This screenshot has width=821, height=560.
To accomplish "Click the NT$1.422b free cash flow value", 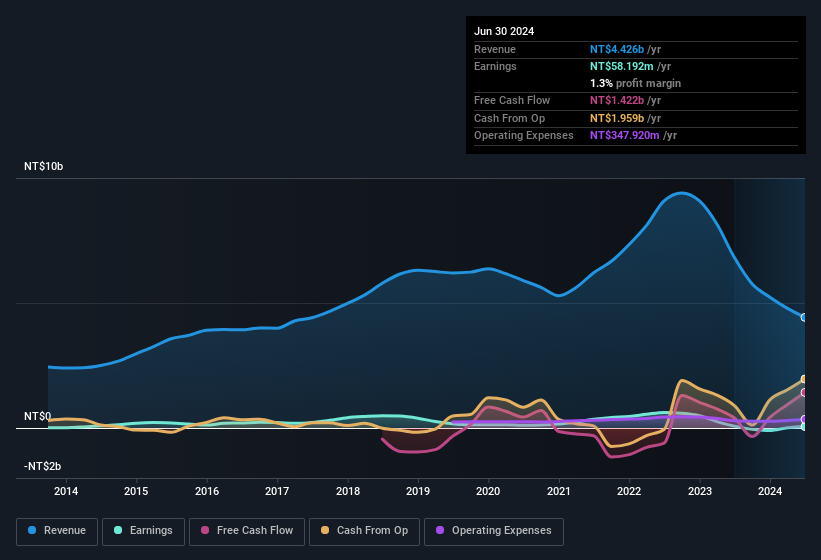I will click(x=617, y=100).
